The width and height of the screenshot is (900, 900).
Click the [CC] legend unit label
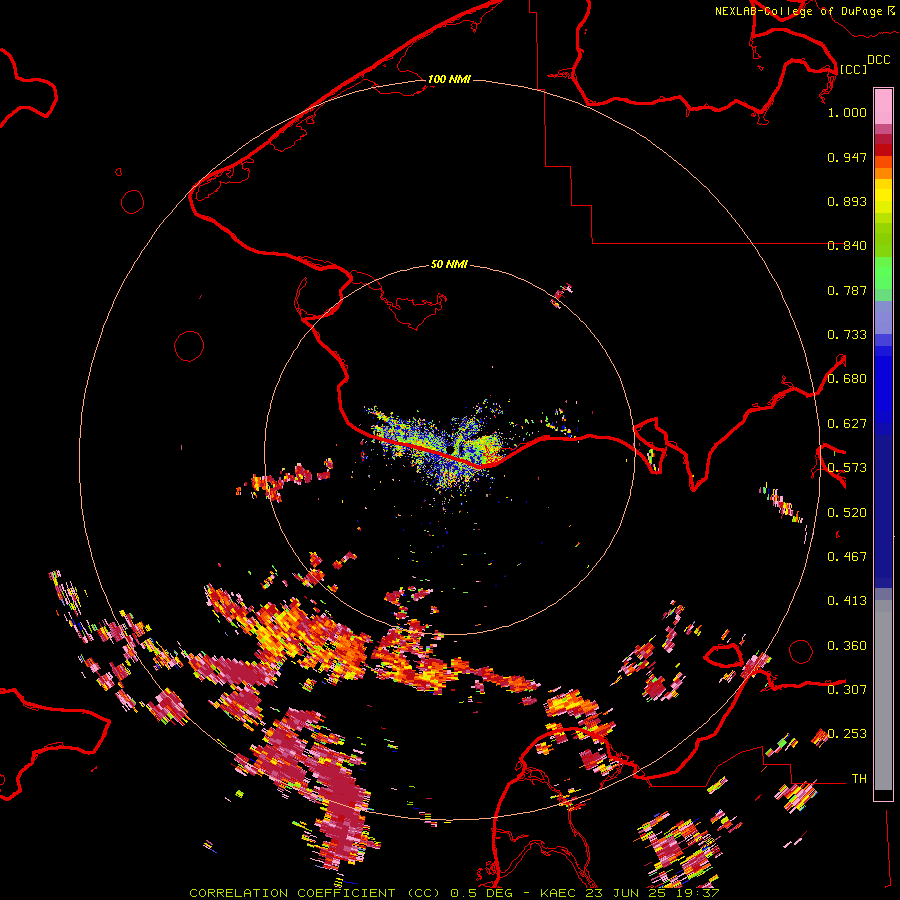pos(853,69)
